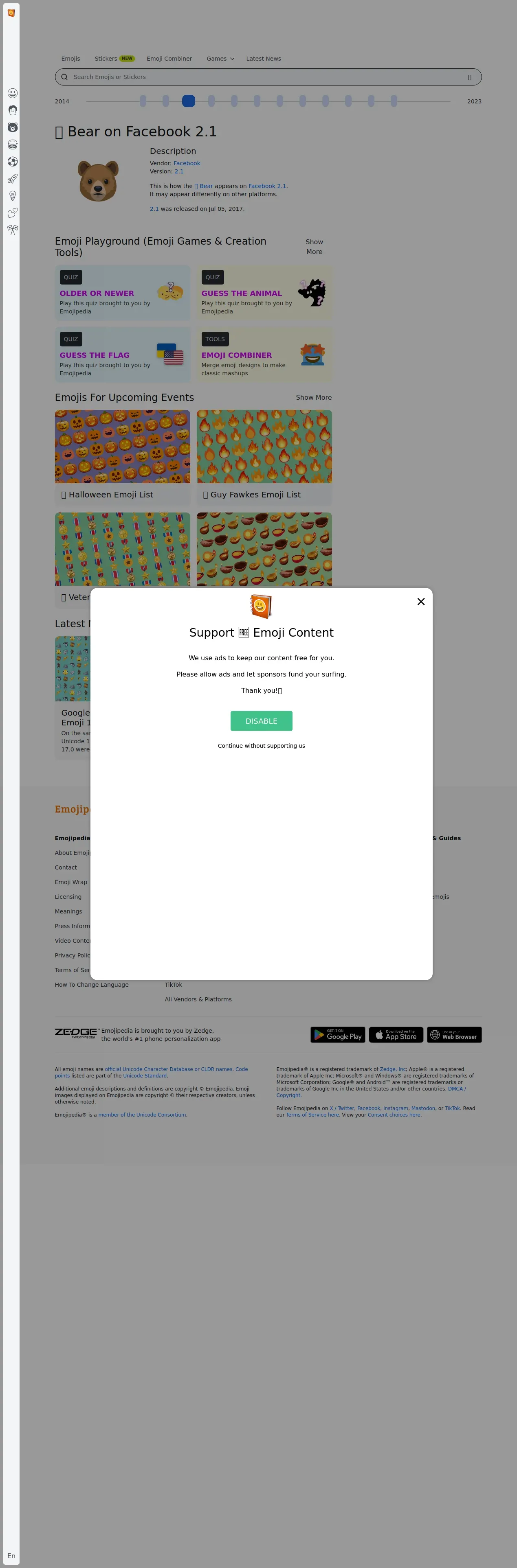Focus the Search Emojis or Stickers field
The width and height of the screenshot is (517, 1568).
268,77
